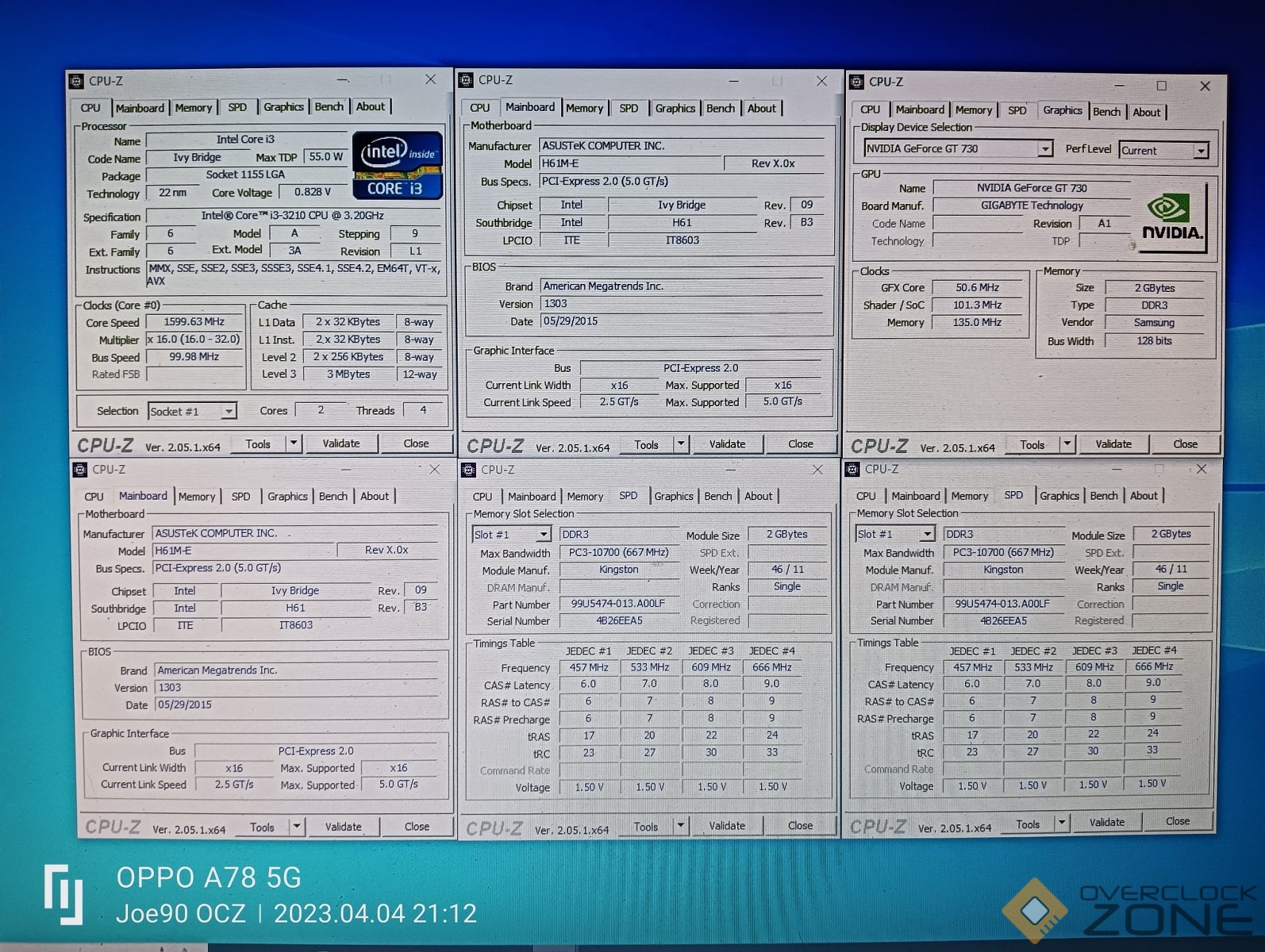Click the Max TDP value 55.0 W
Image resolution: width=1265 pixels, height=952 pixels.
pyautogui.click(x=326, y=157)
